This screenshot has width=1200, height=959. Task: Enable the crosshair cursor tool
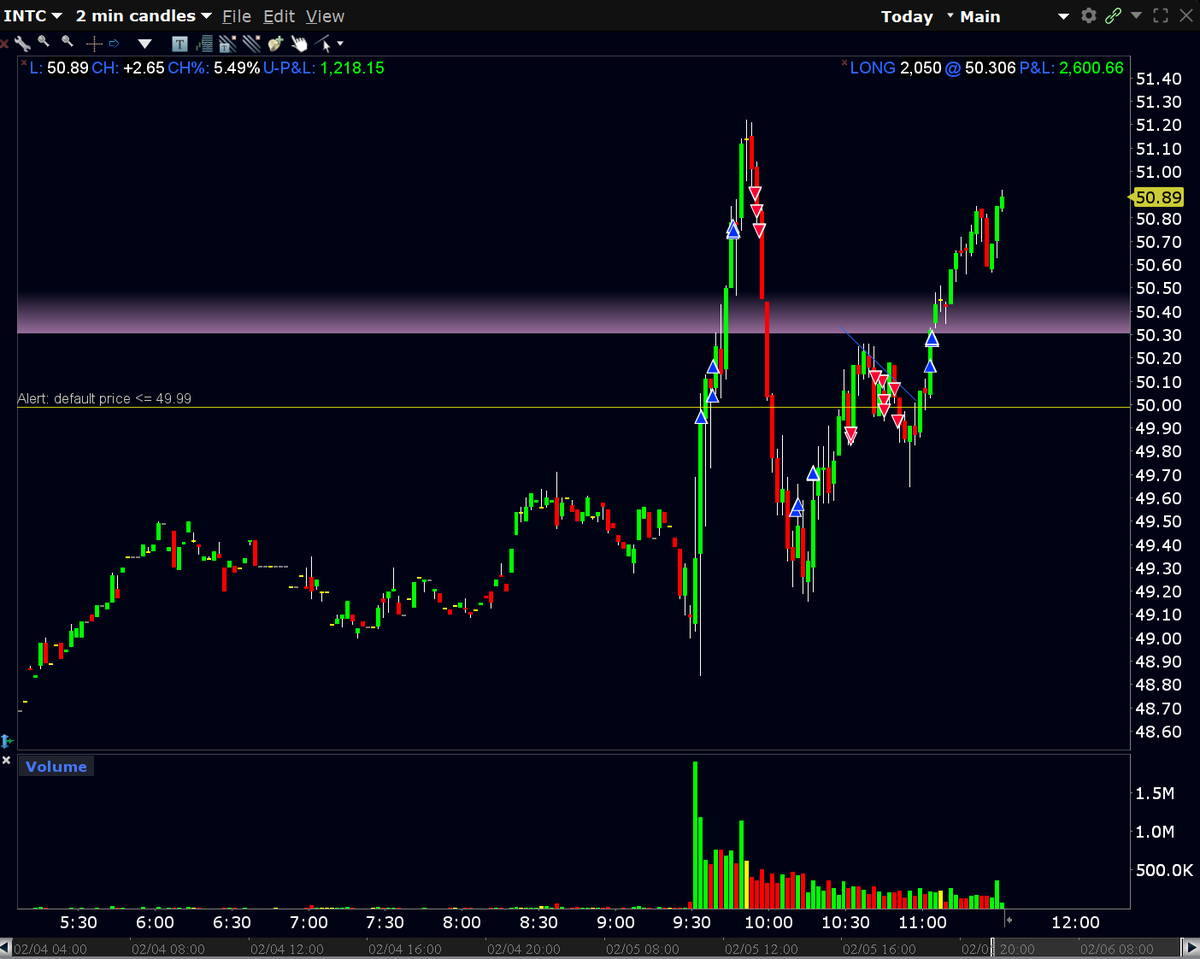pos(94,44)
